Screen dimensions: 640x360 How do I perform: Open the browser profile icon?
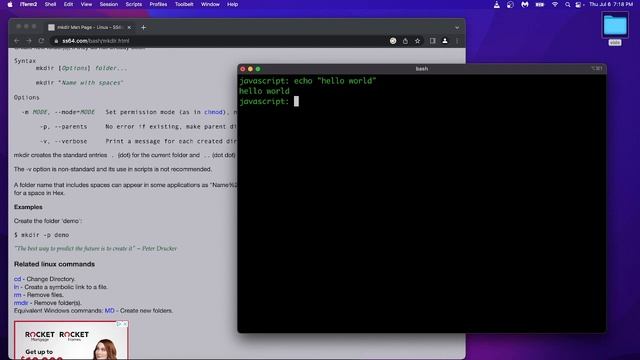[445, 41]
